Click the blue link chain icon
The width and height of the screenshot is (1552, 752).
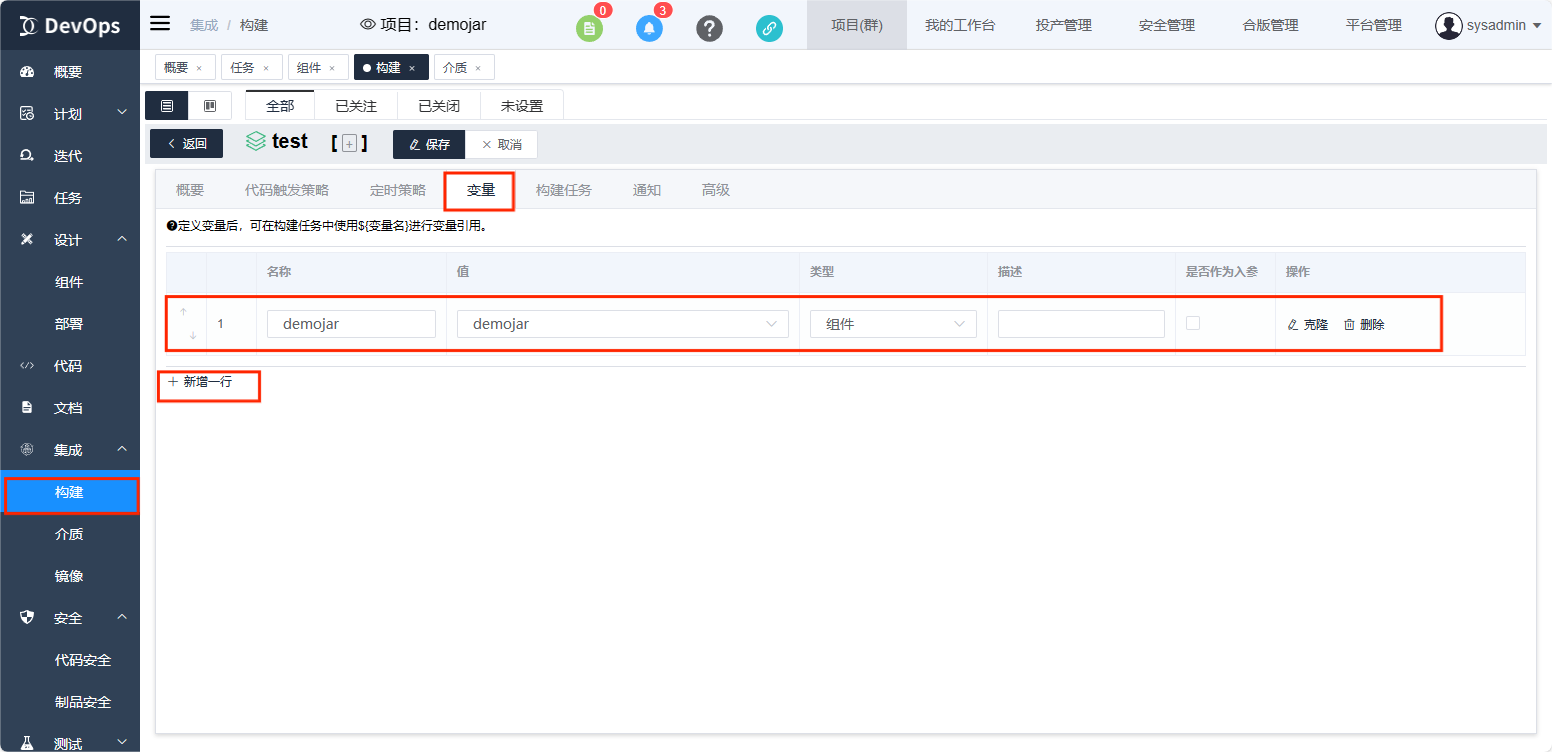[769, 28]
